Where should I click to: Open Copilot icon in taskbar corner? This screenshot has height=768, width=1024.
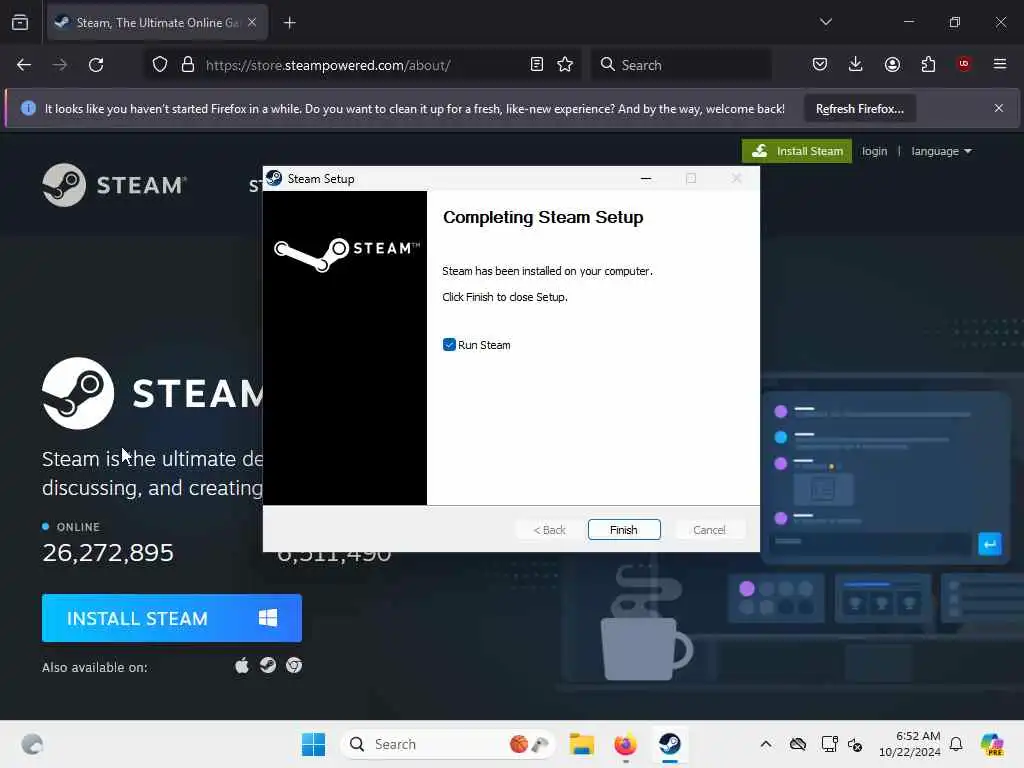pyautogui.click(x=992, y=744)
